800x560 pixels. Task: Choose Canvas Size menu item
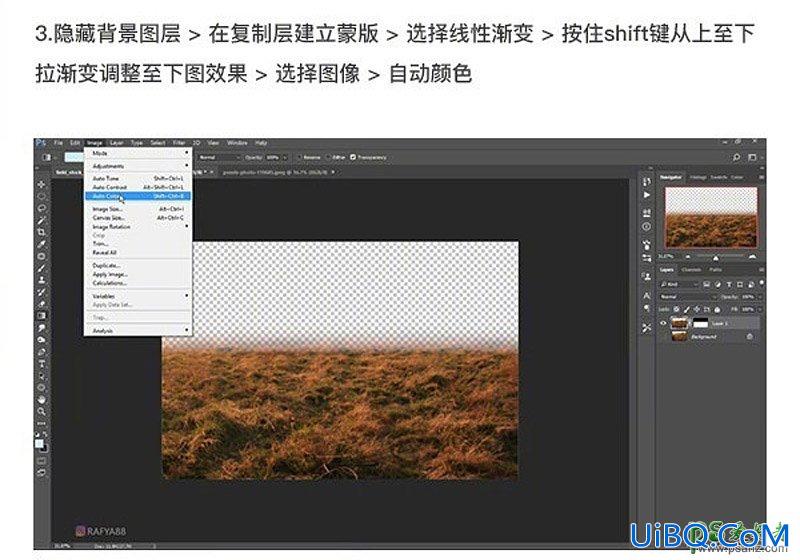138,218
